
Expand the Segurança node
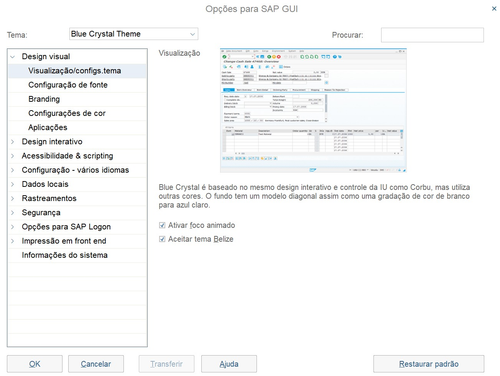(x=13, y=213)
